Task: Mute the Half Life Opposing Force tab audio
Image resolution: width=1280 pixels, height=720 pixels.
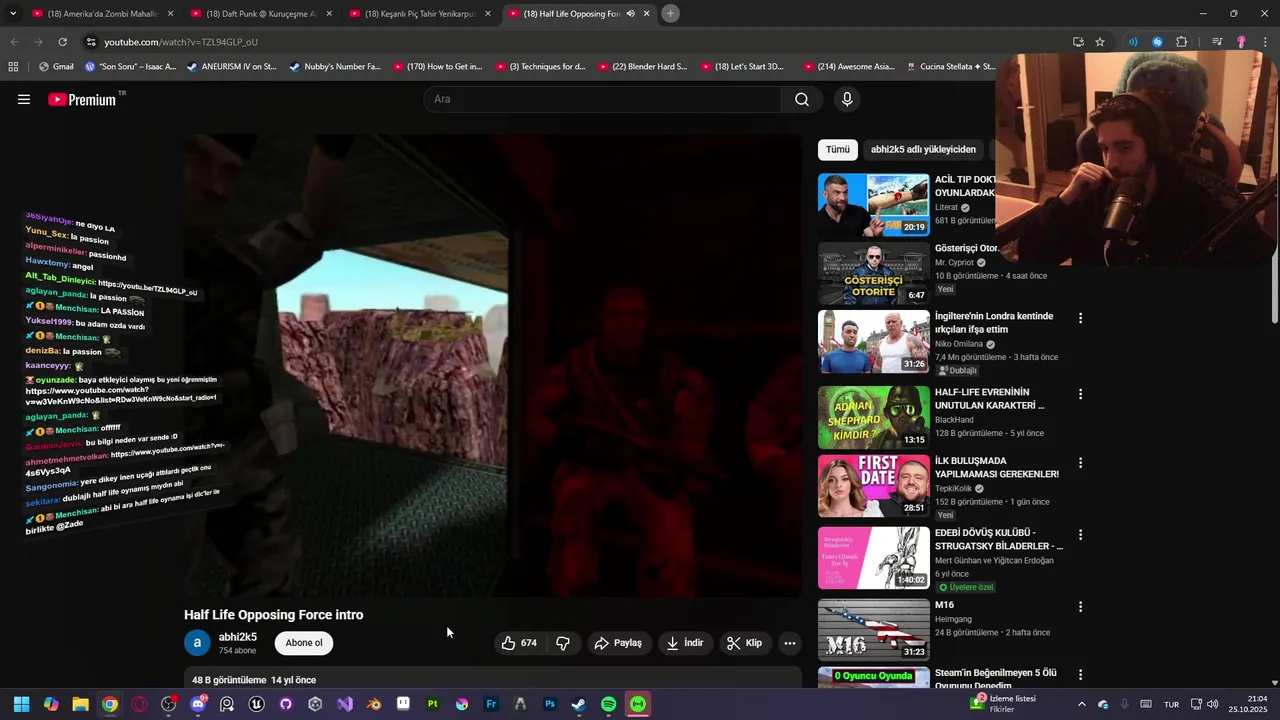Action: coord(630,14)
